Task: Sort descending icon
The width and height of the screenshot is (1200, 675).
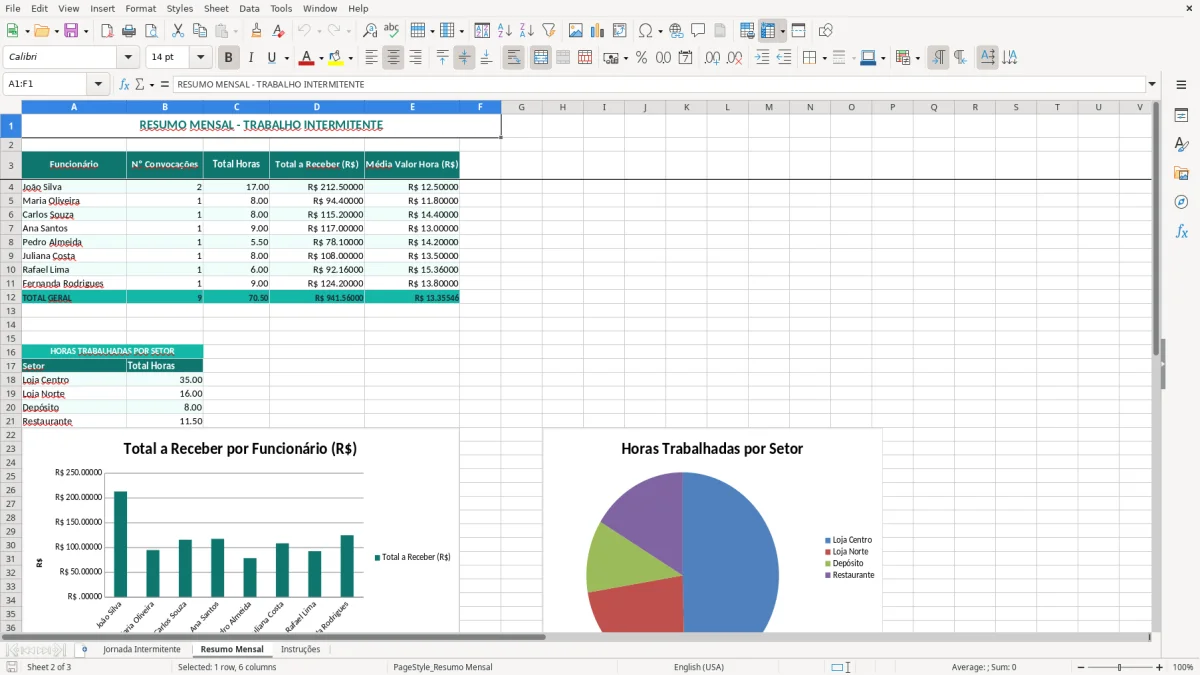Action: tap(527, 31)
